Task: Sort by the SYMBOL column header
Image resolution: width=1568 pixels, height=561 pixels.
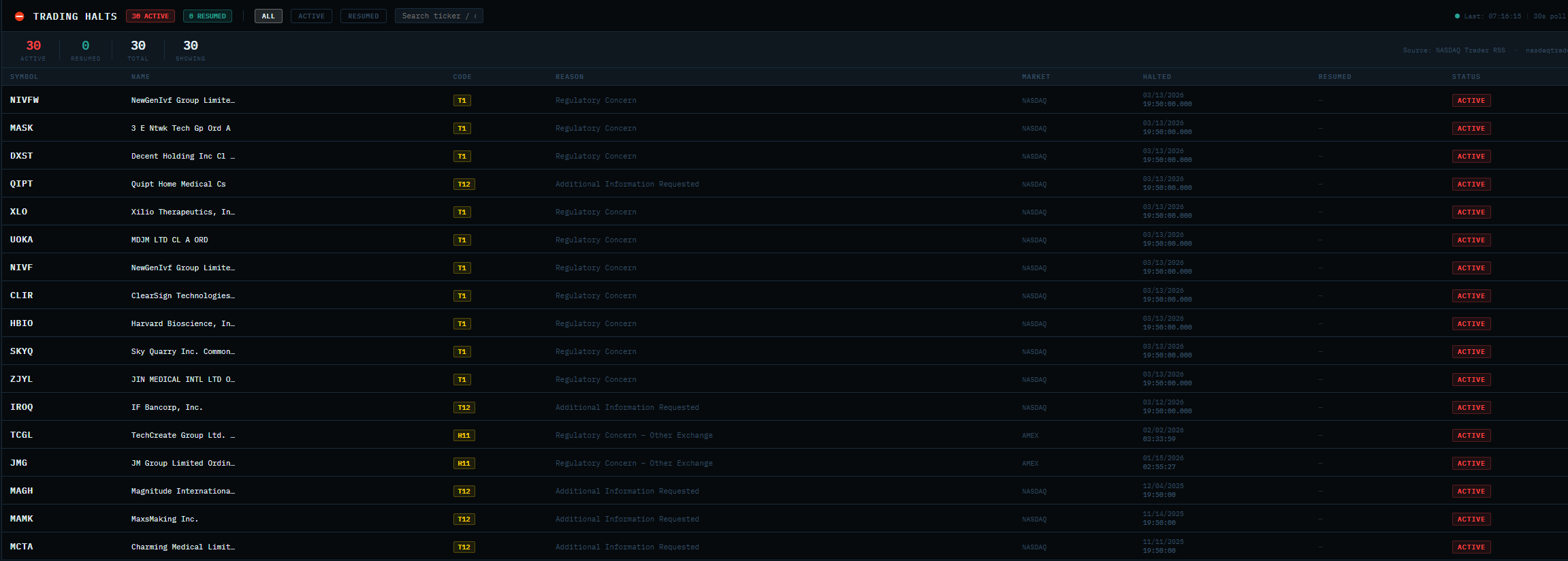Action: pos(24,77)
